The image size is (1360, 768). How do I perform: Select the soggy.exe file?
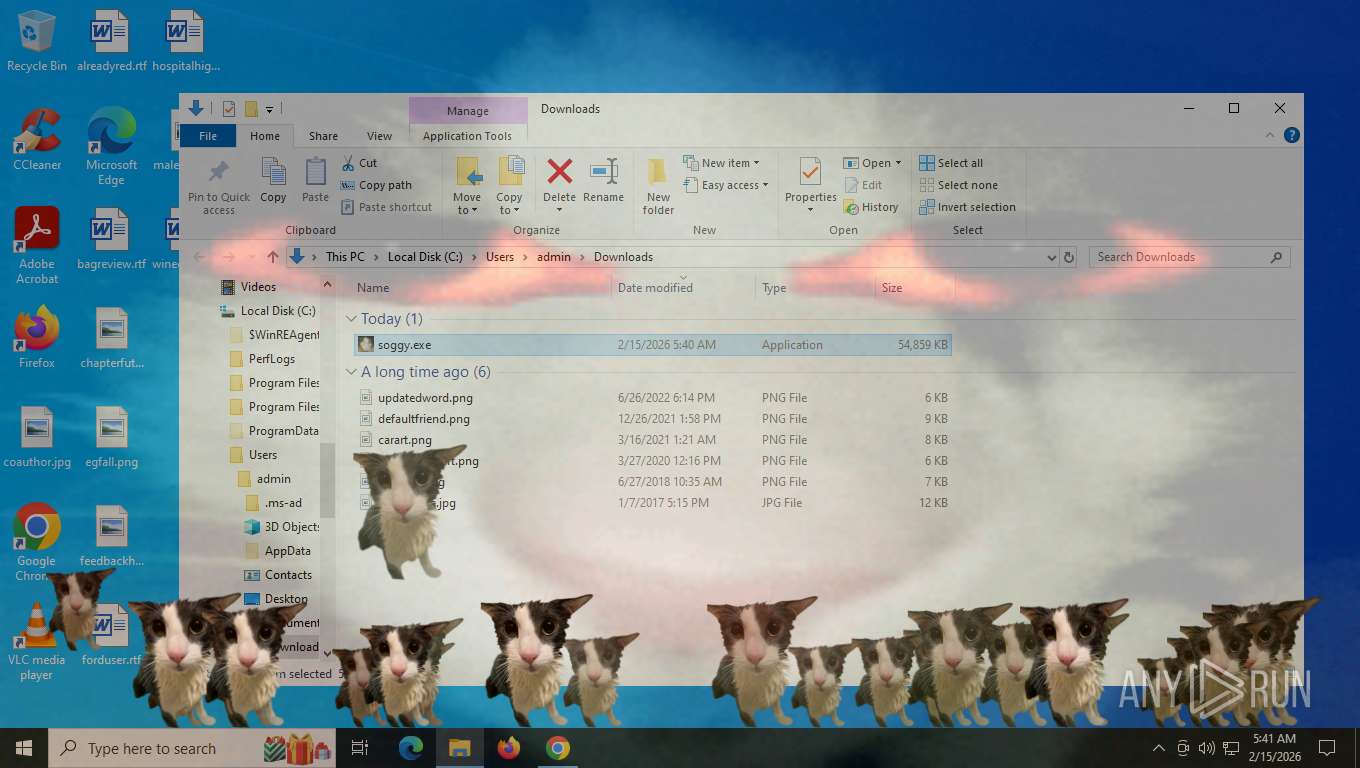pyautogui.click(x=652, y=345)
